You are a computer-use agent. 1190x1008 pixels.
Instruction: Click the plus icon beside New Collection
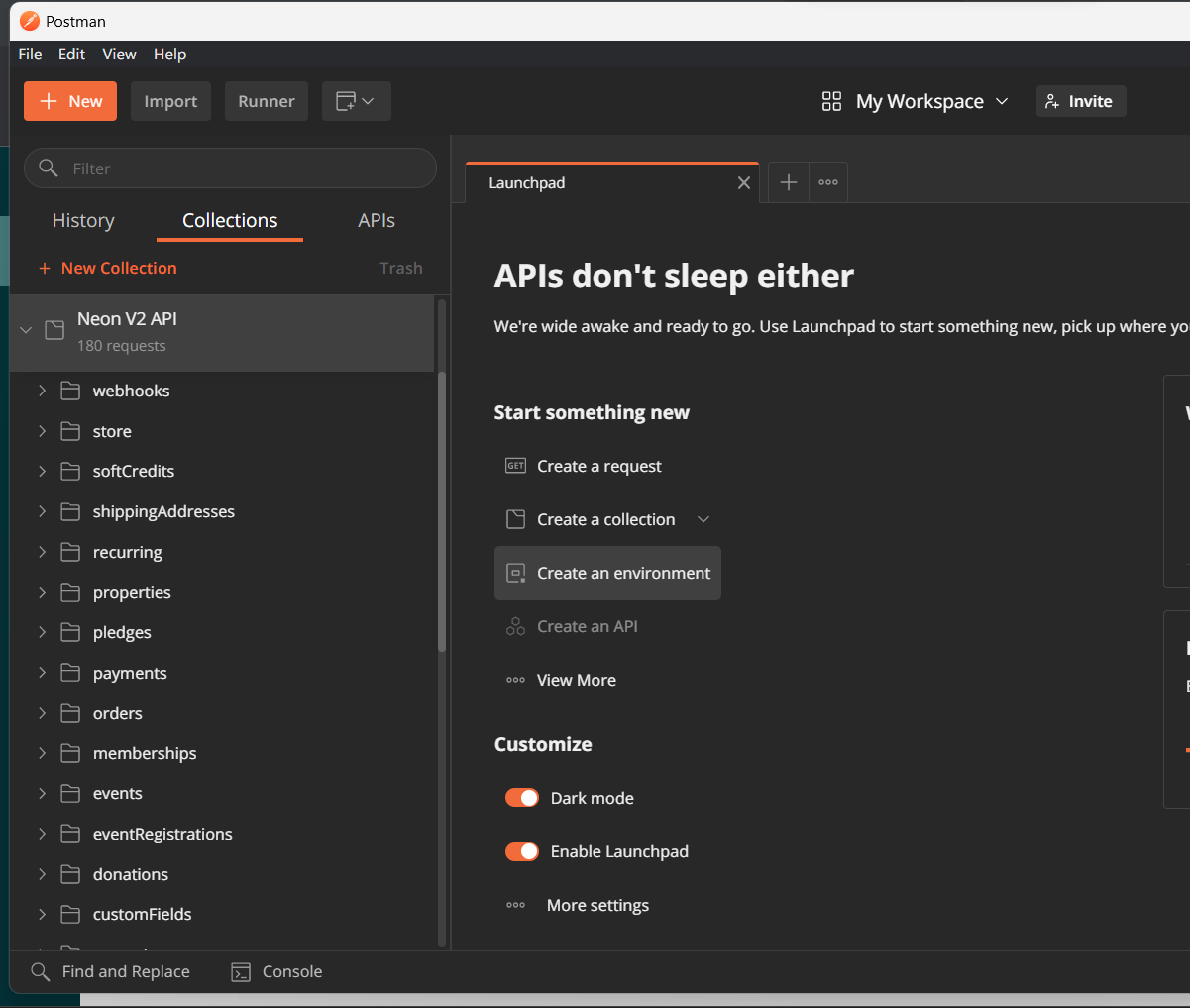tap(45, 269)
